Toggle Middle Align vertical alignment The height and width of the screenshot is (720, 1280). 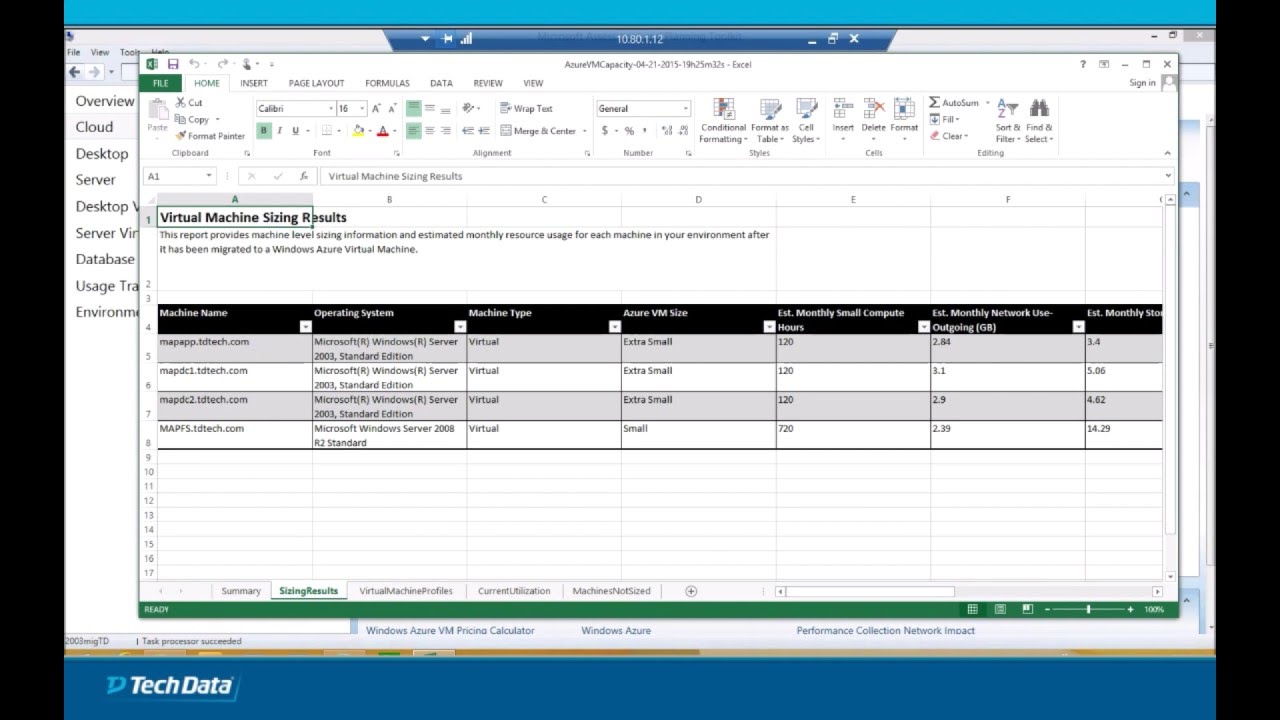click(429, 108)
